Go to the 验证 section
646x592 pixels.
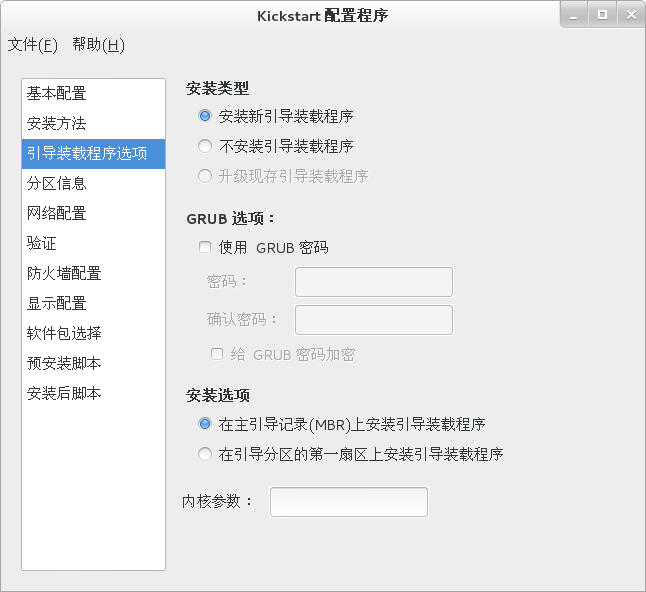pyautogui.click(x=94, y=243)
